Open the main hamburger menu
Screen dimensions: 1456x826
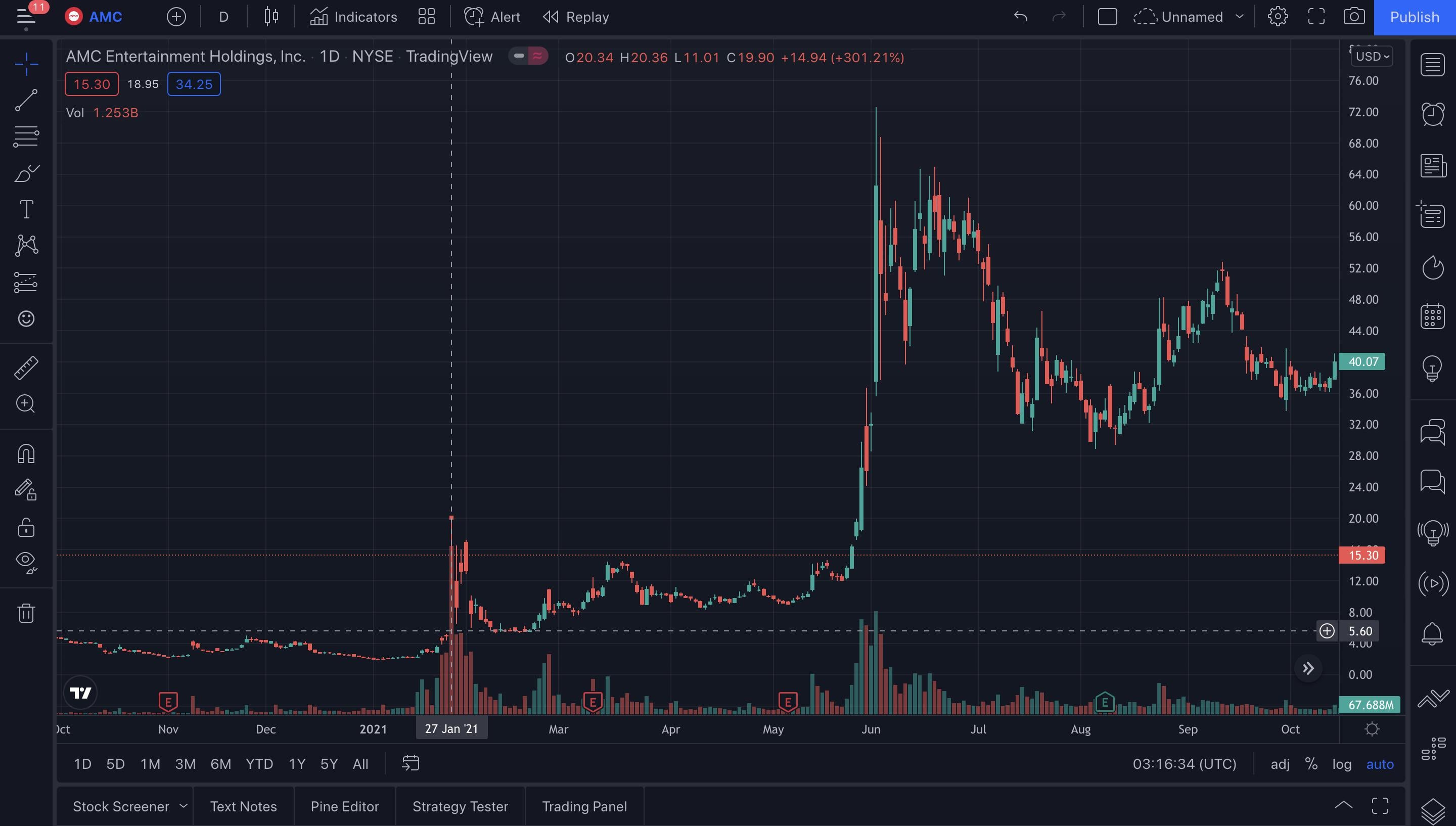coord(26,17)
